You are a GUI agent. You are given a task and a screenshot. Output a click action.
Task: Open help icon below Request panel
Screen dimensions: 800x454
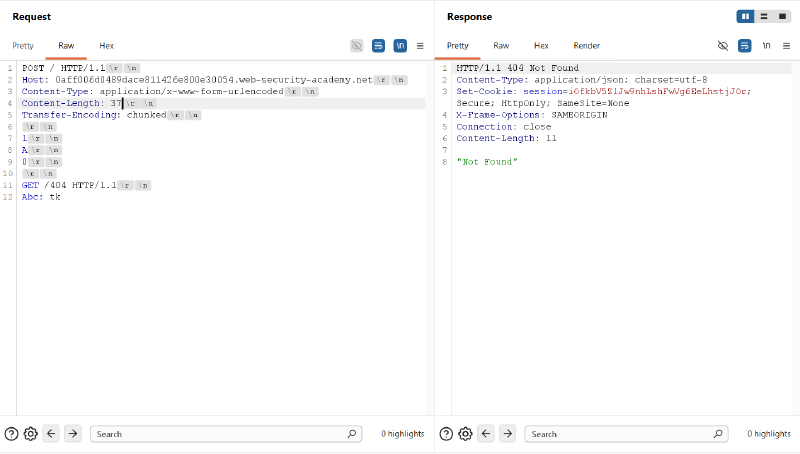11,434
